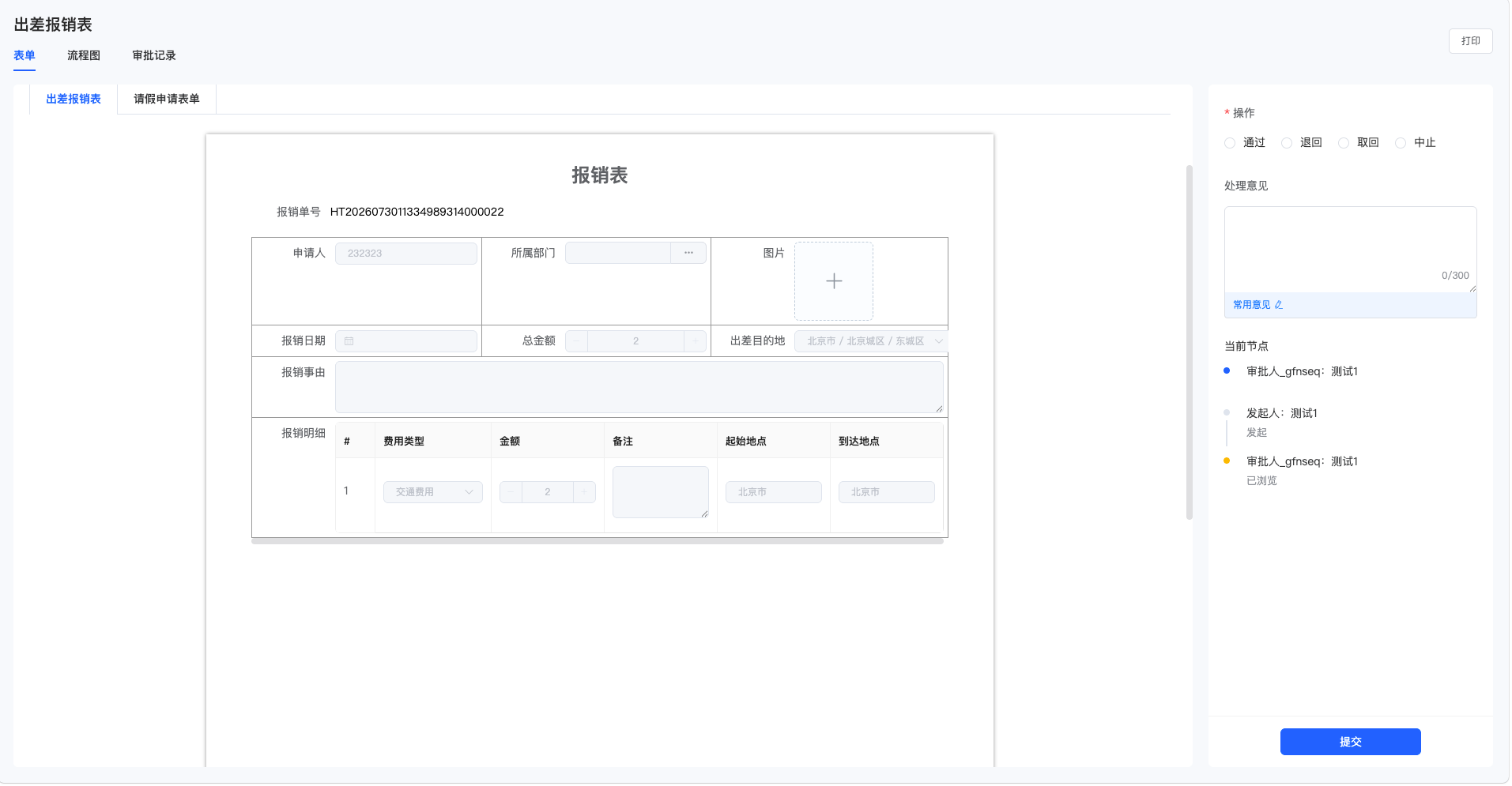Click the 备注 text area in row 1
Image resolution: width=1512 pixels, height=786 pixels.
(x=661, y=492)
